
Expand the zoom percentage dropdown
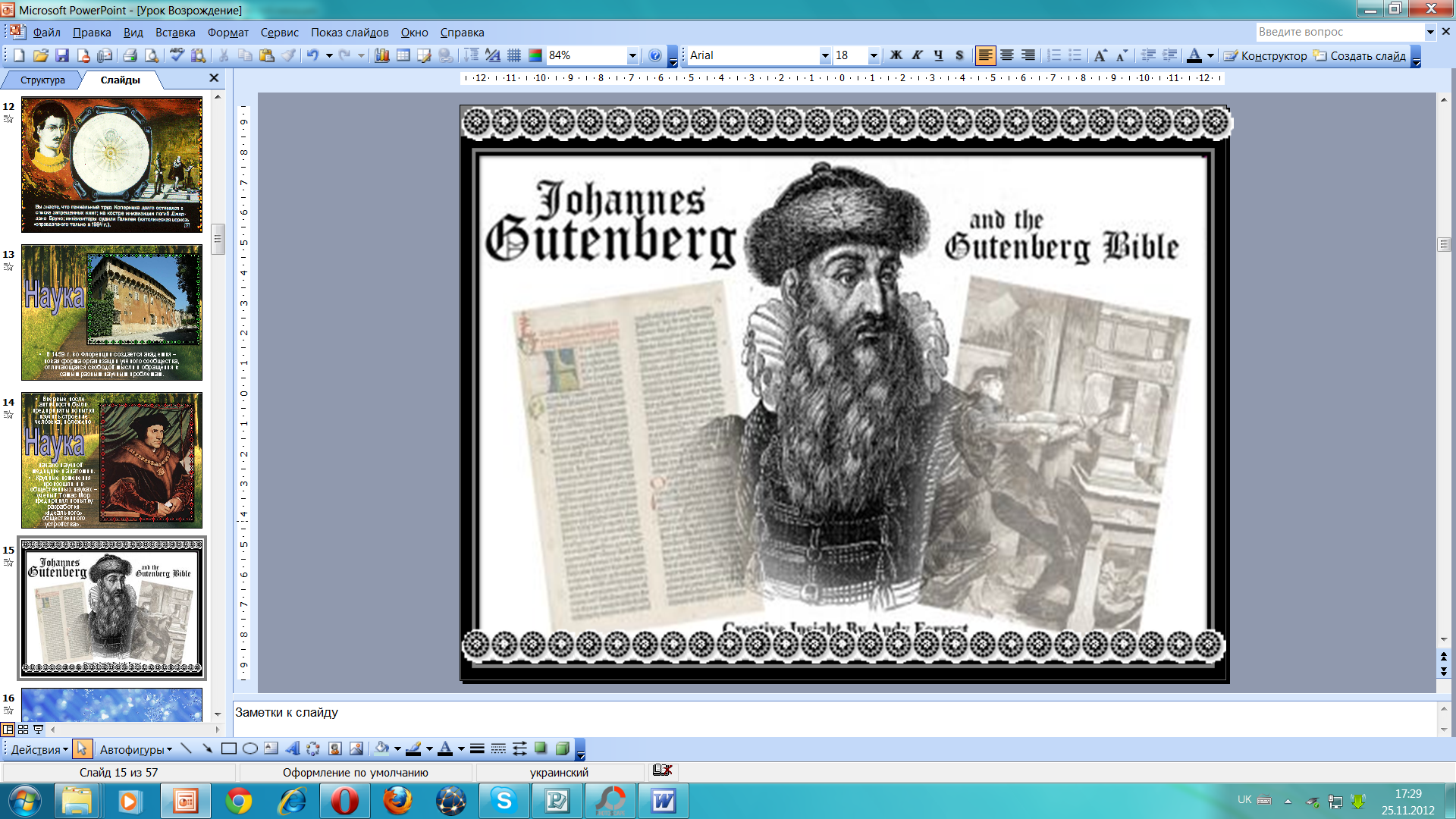tap(632, 55)
